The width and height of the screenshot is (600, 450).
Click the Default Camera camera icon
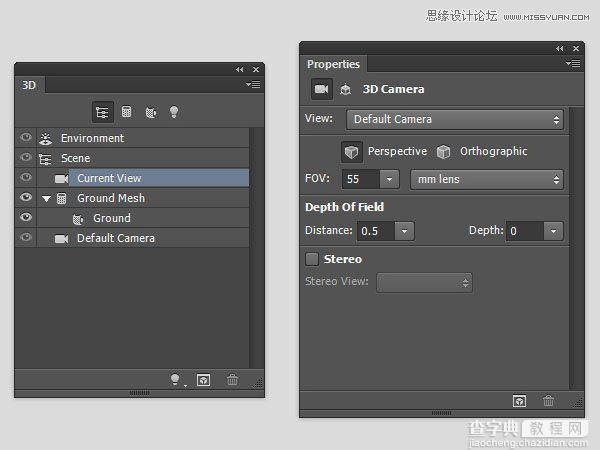(x=61, y=239)
